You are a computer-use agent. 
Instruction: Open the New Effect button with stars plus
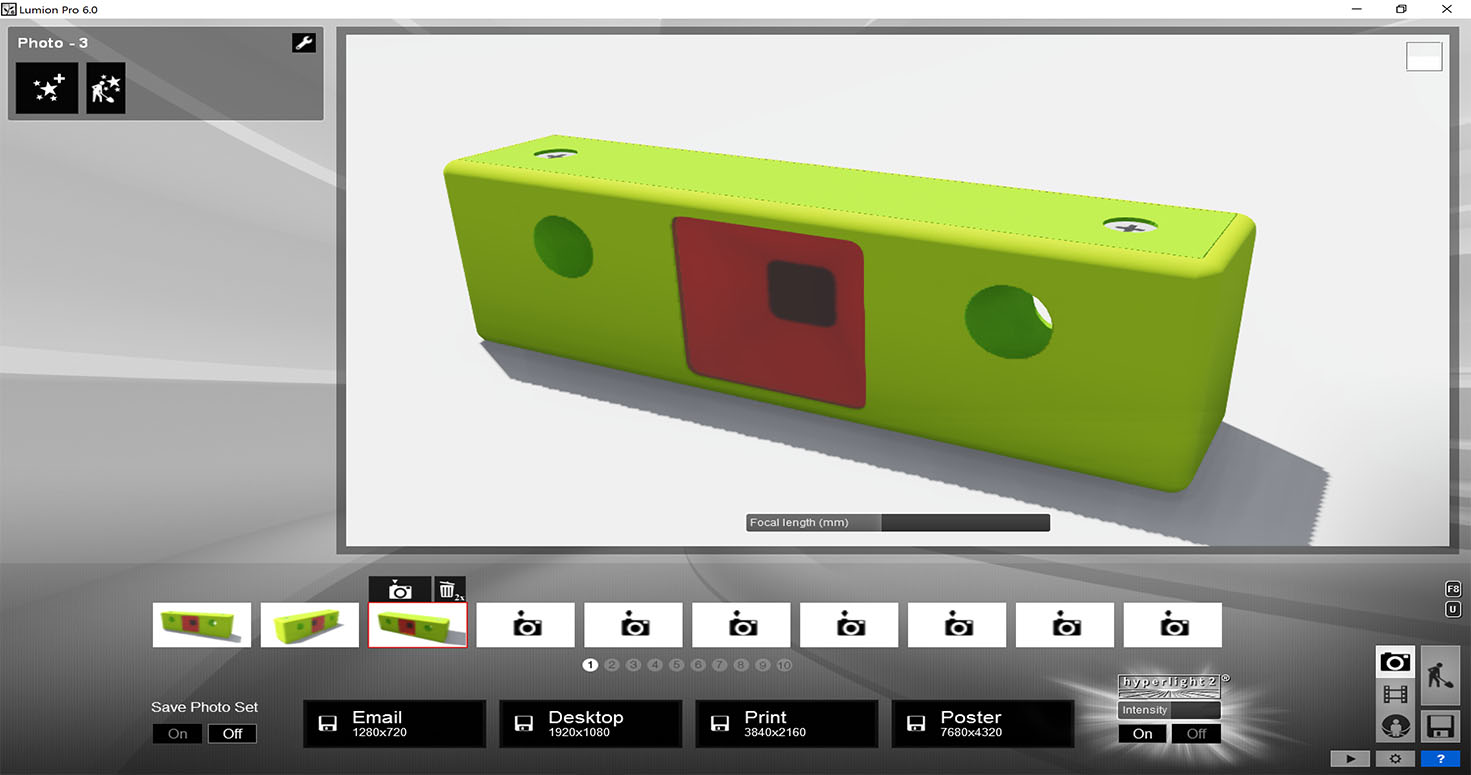coord(47,88)
